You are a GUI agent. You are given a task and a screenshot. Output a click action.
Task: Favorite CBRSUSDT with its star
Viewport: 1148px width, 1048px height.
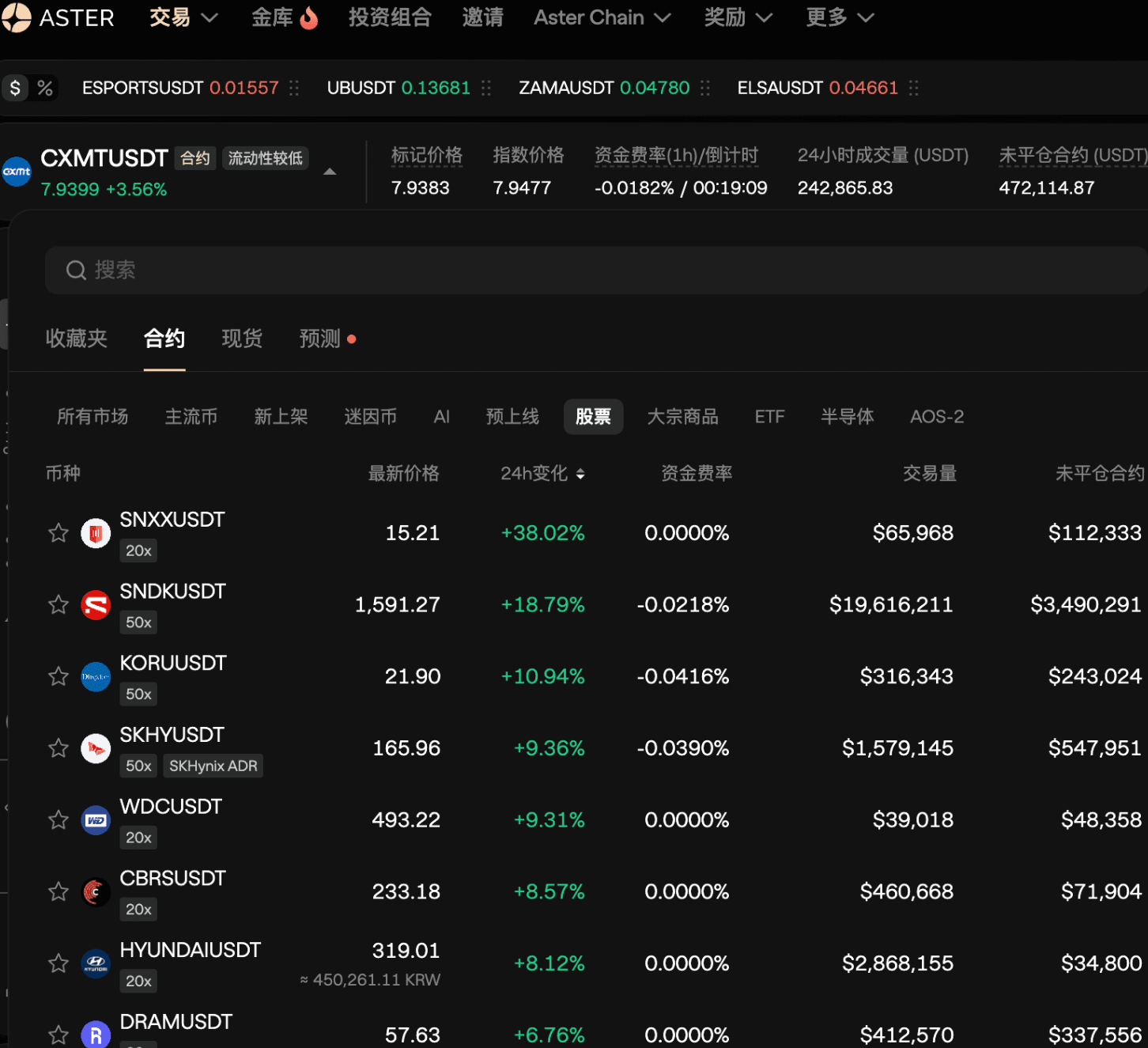(59, 892)
